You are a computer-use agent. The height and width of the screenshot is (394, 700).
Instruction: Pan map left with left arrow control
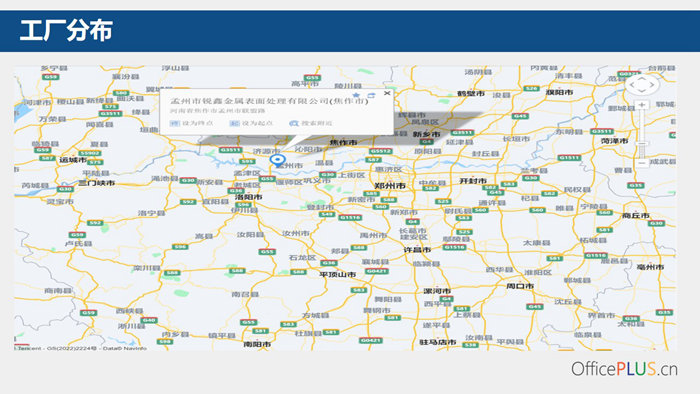632,84
